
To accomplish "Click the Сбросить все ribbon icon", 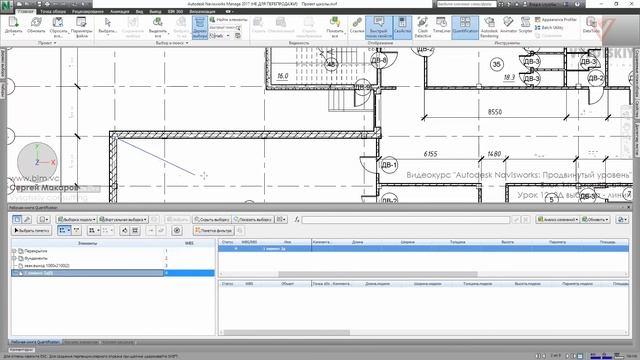I will point(58,26).
